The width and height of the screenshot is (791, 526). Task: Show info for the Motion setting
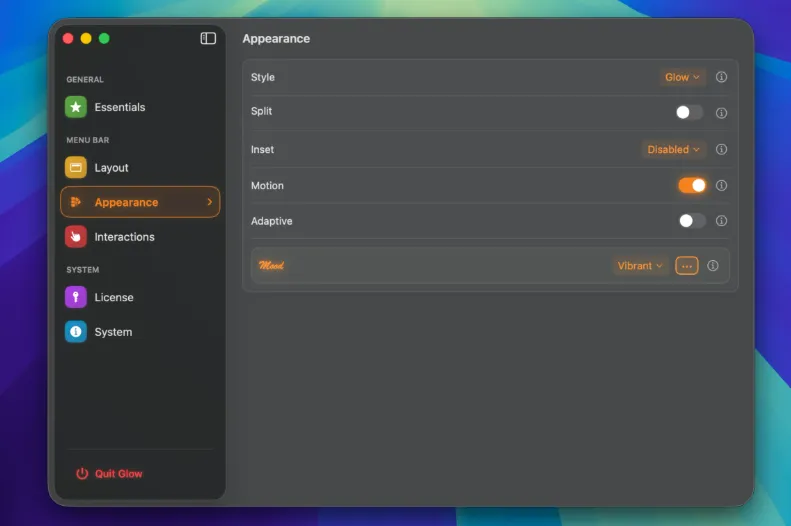[721, 186]
